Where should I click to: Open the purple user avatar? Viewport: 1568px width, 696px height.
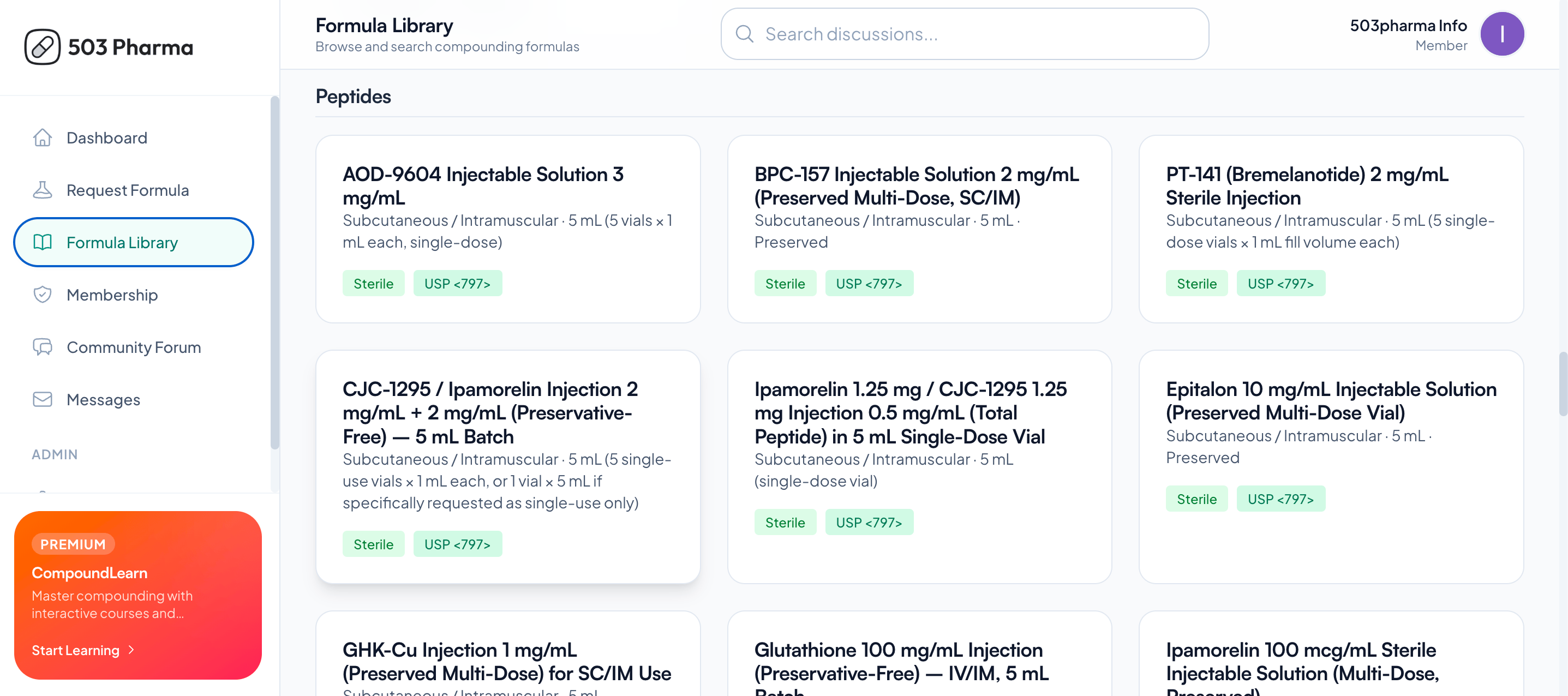pos(1501,34)
